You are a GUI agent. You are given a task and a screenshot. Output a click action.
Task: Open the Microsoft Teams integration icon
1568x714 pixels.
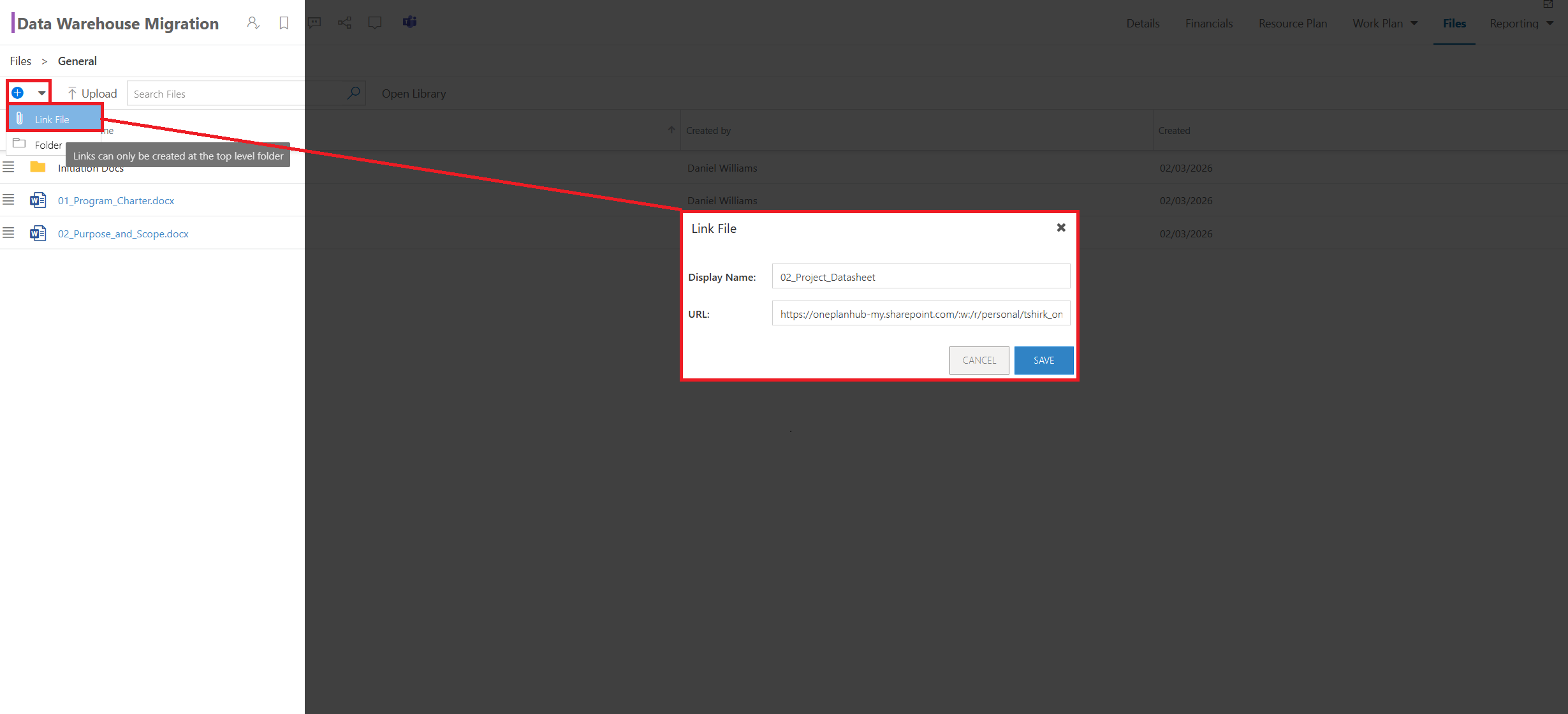[x=409, y=22]
